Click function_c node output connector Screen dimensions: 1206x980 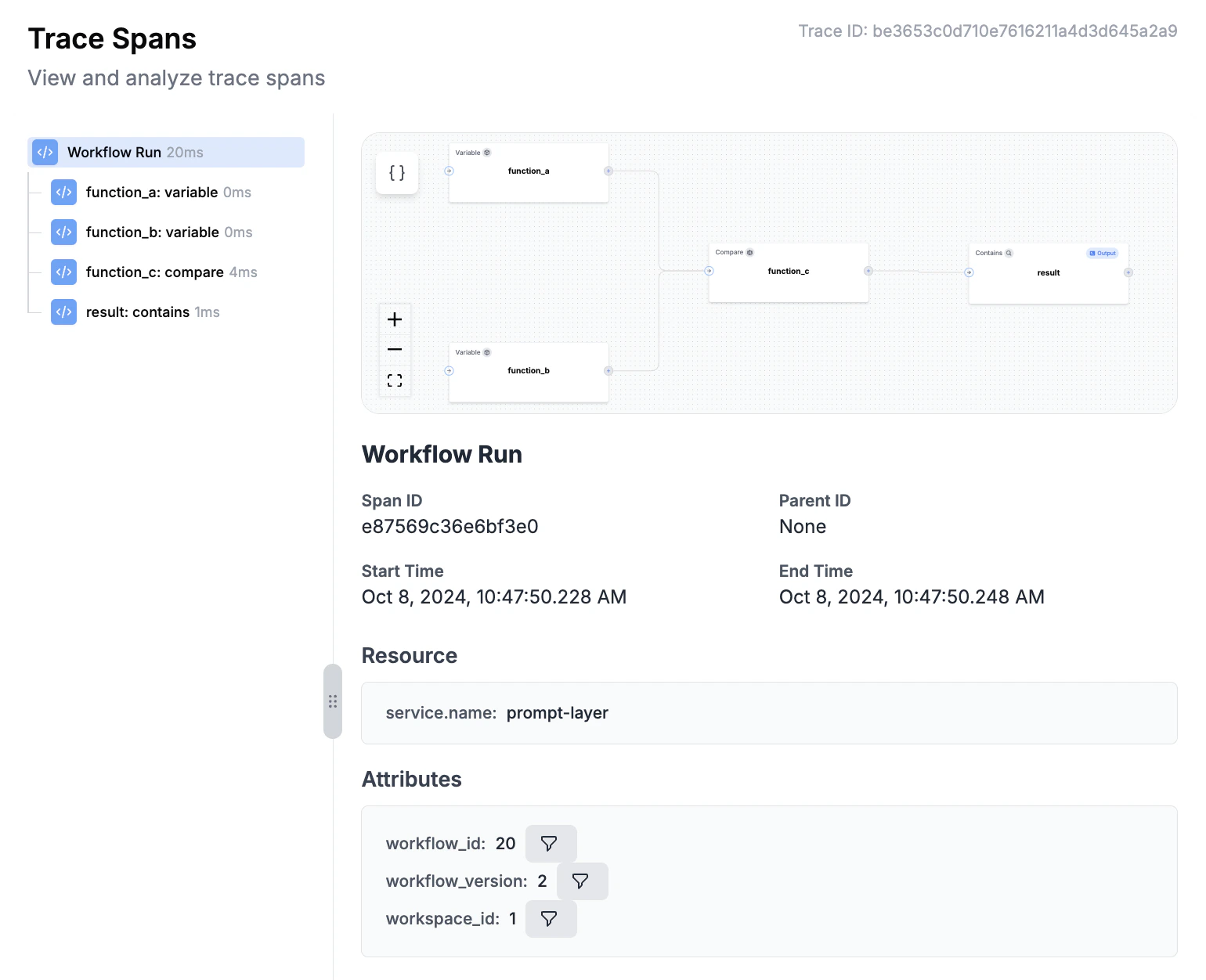pos(868,271)
